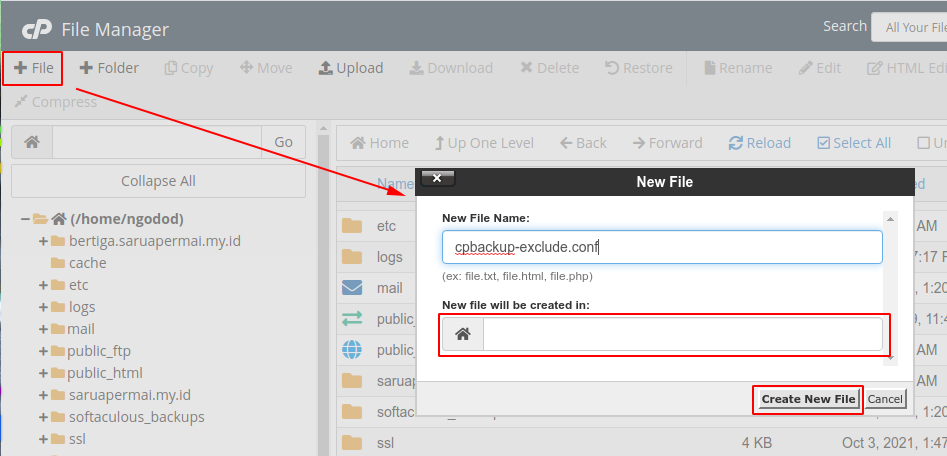Click the Reload toolbar icon
The height and width of the screenshot is (456, 947).
pos(736,143)
